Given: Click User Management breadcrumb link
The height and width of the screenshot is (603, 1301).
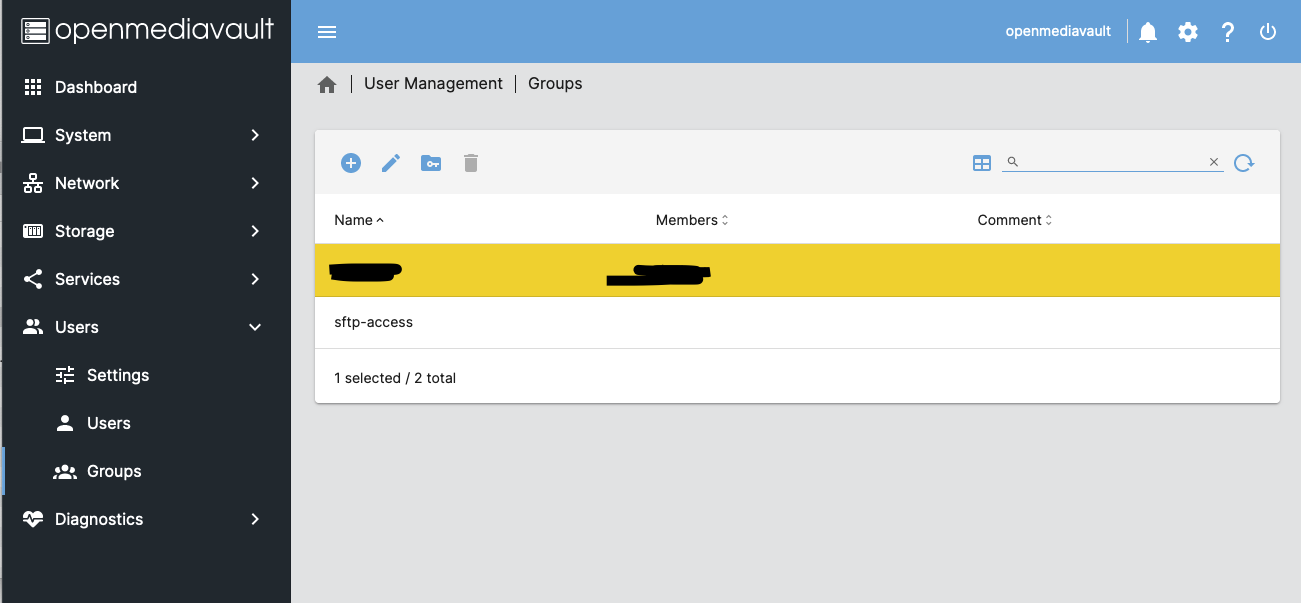Looking at the screenshot, I should (433, 84).
